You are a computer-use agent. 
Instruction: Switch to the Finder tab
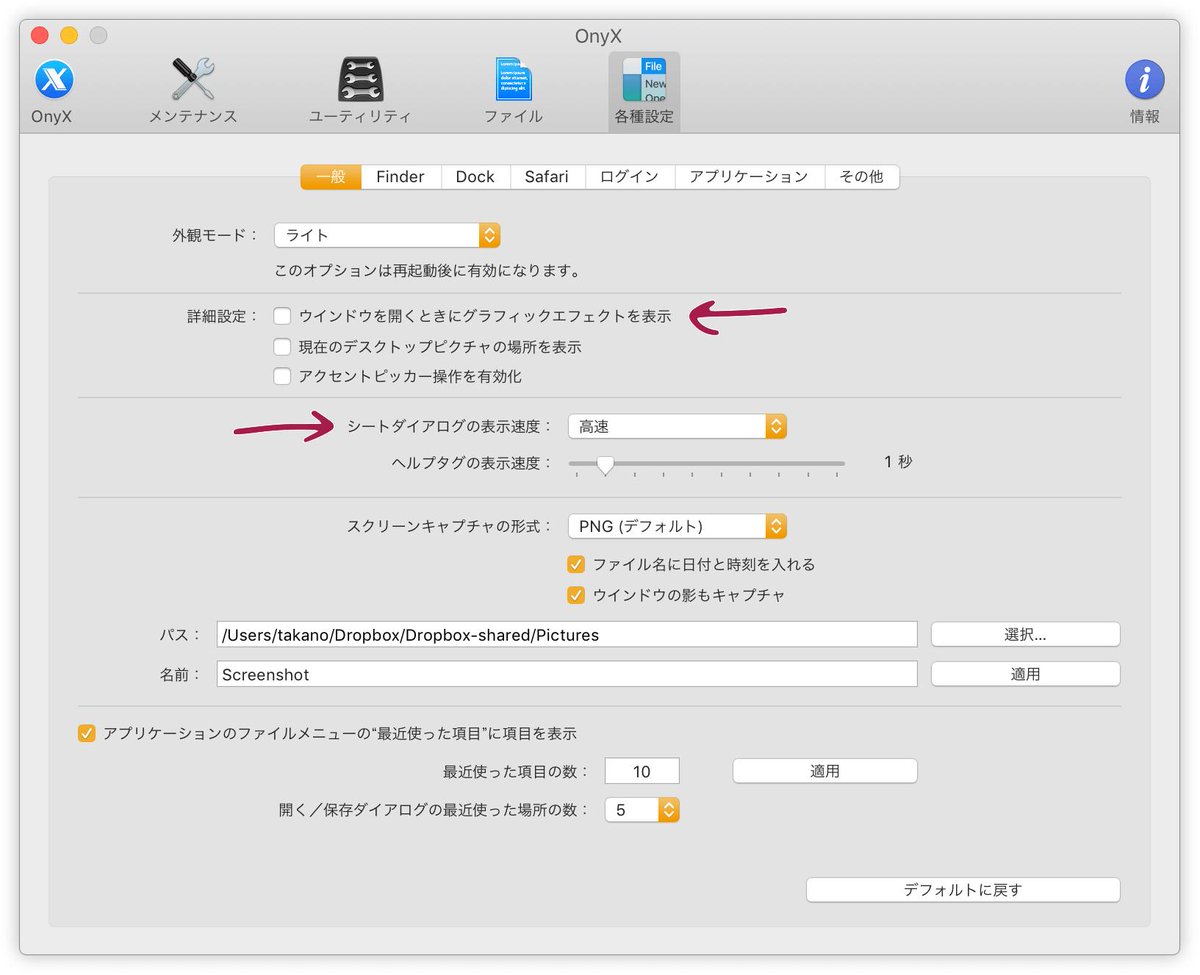click(401, 177)
